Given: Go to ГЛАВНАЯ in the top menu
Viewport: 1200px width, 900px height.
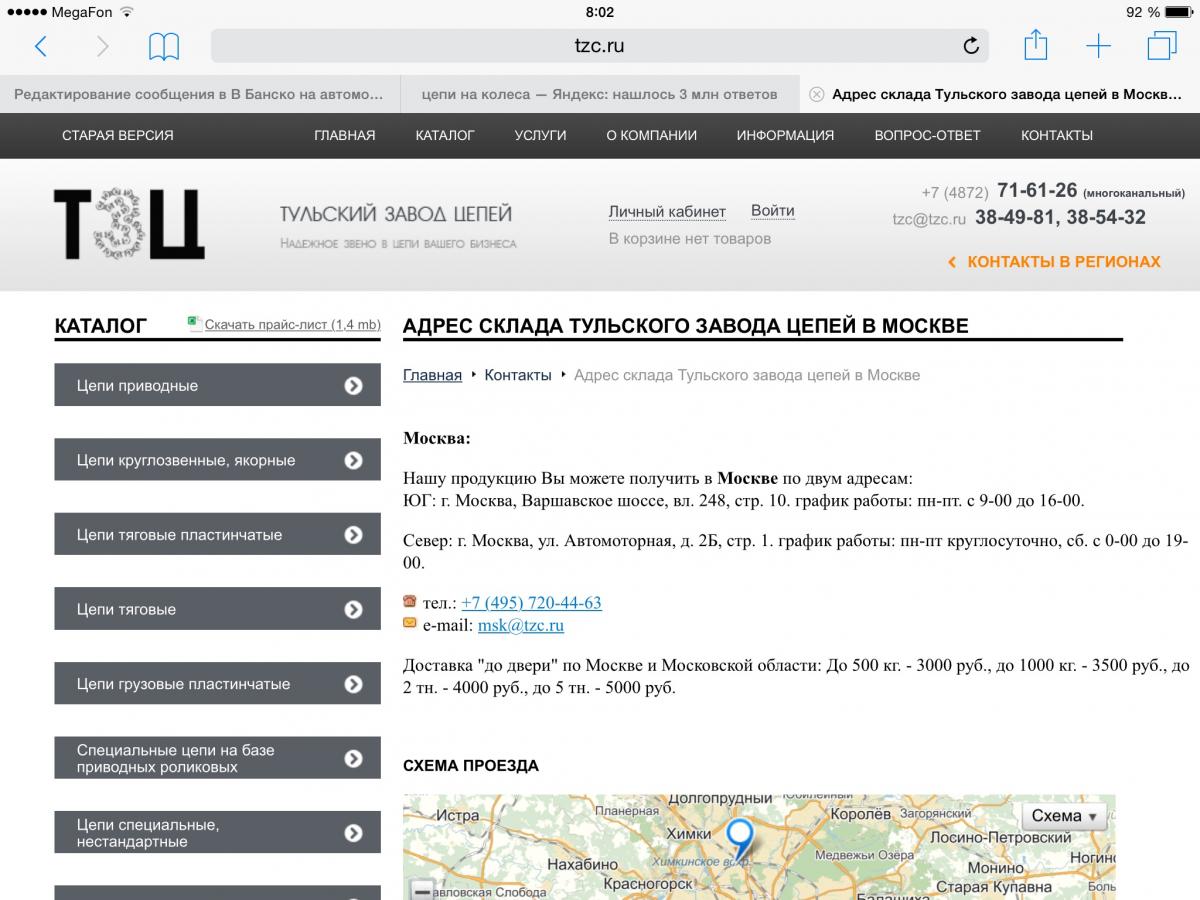Looking at the screenshot, I should [345, 135].
